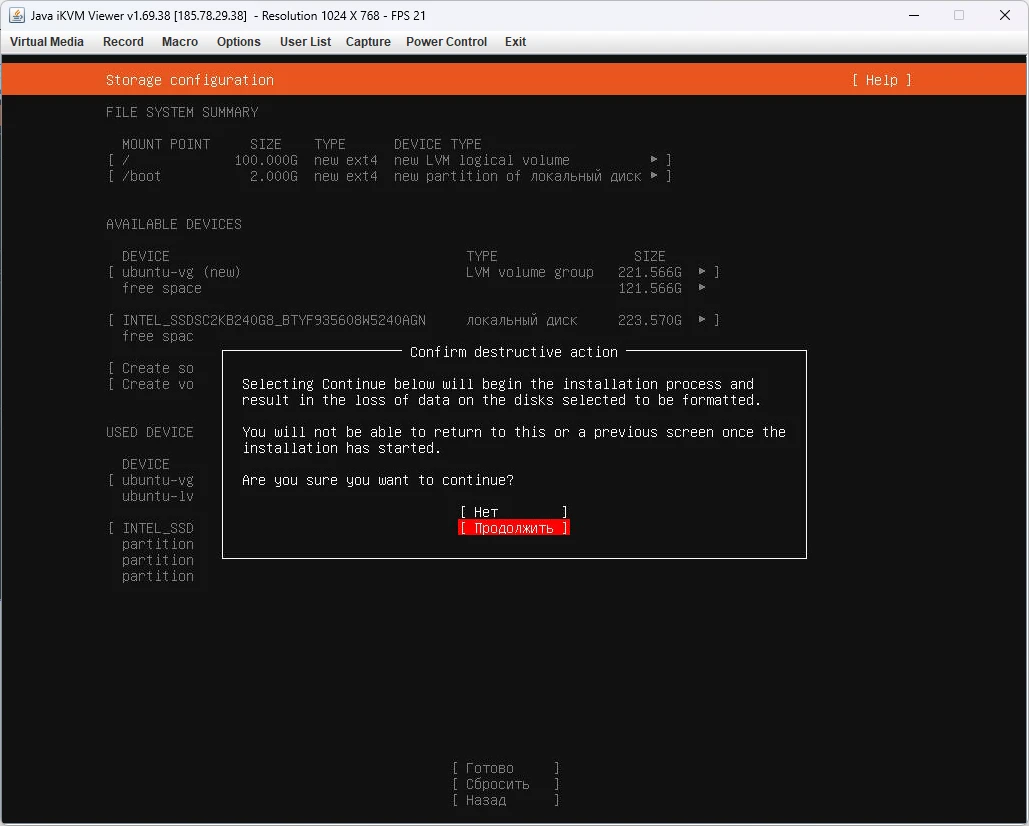Click the Назад back button
Viewport: 1029px width, 826px height.
click(x=505, y=800)
